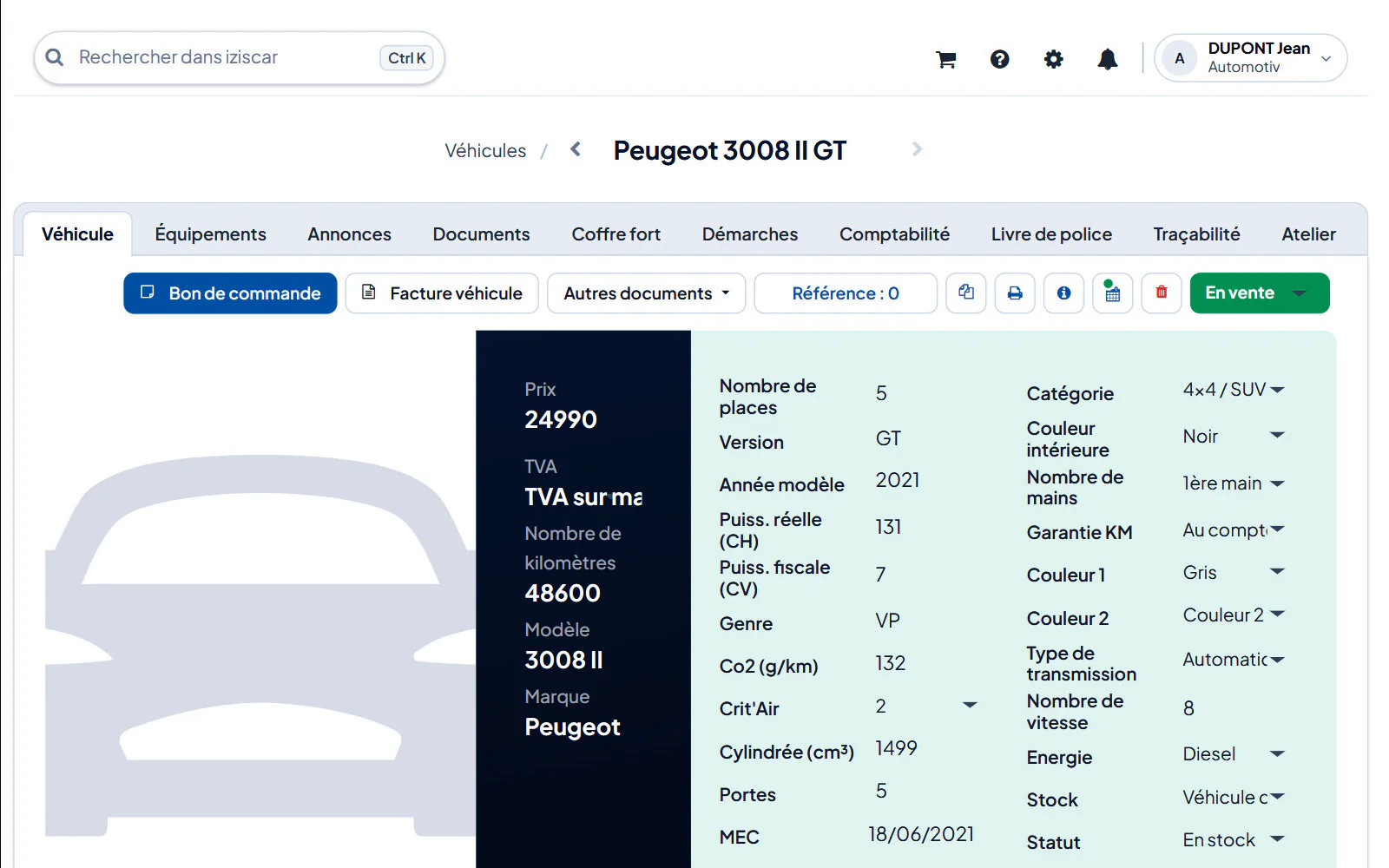Open the notifications bell icon
Viewport: 1389px width, 868px height.
point(1108,59)
